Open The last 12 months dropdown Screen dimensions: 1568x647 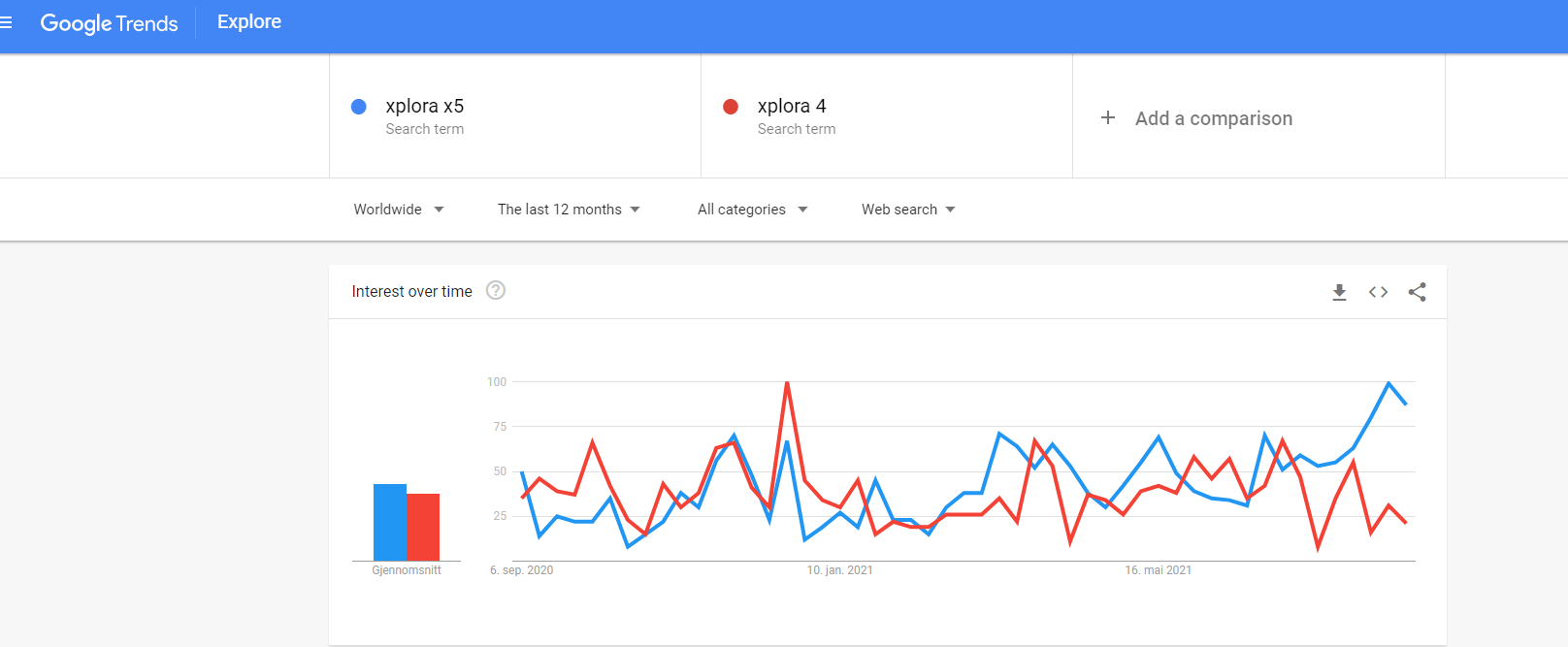(x=569, y=210)
